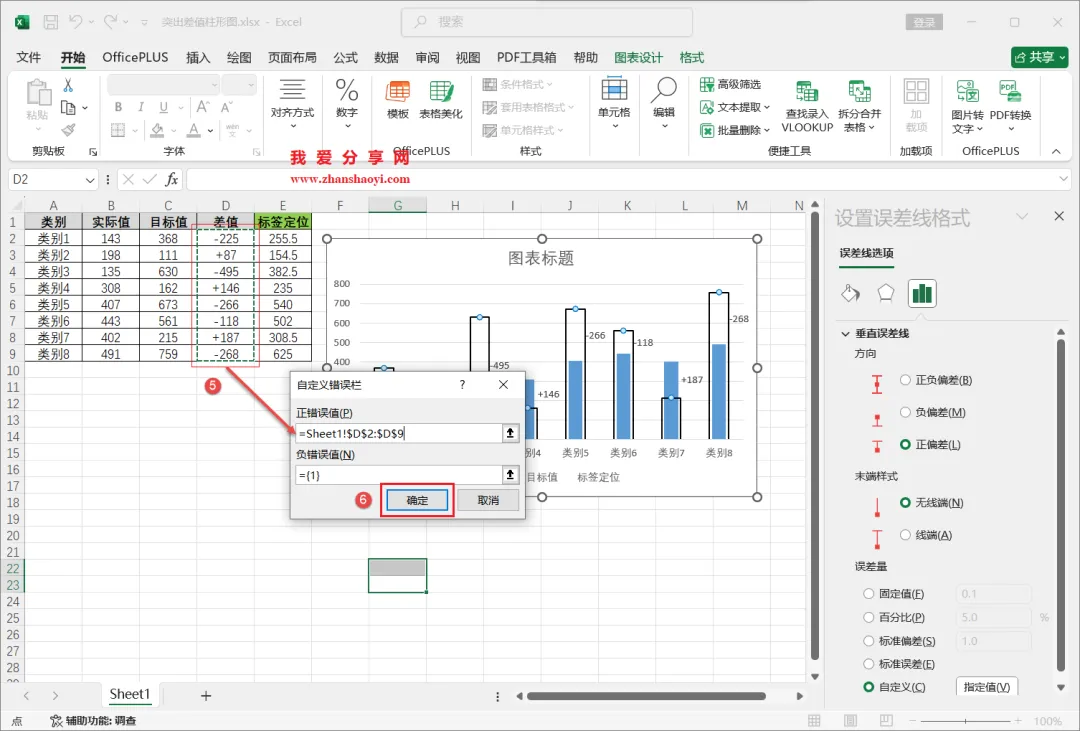Open the 查找录入 VLOOKUP tool
Image resolution: width=1080 pixels, height=731 pixels.
click(x=807, y=106)
